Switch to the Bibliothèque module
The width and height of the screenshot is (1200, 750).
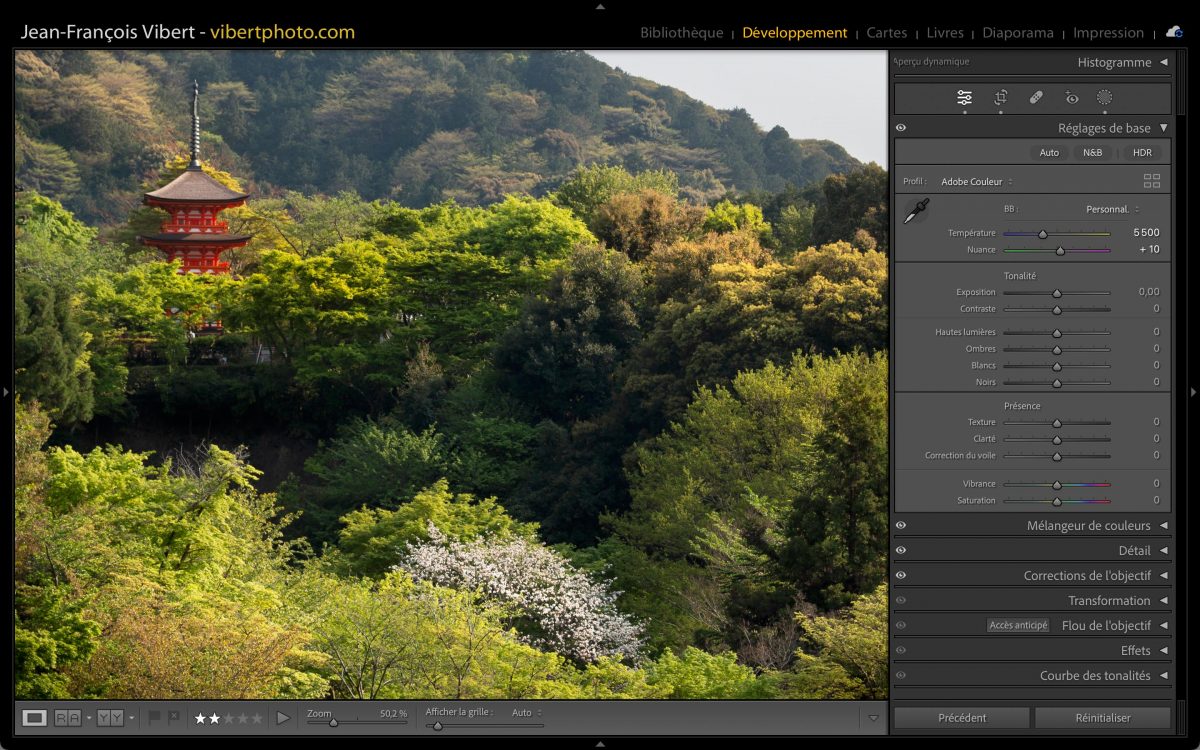(681, 33)
